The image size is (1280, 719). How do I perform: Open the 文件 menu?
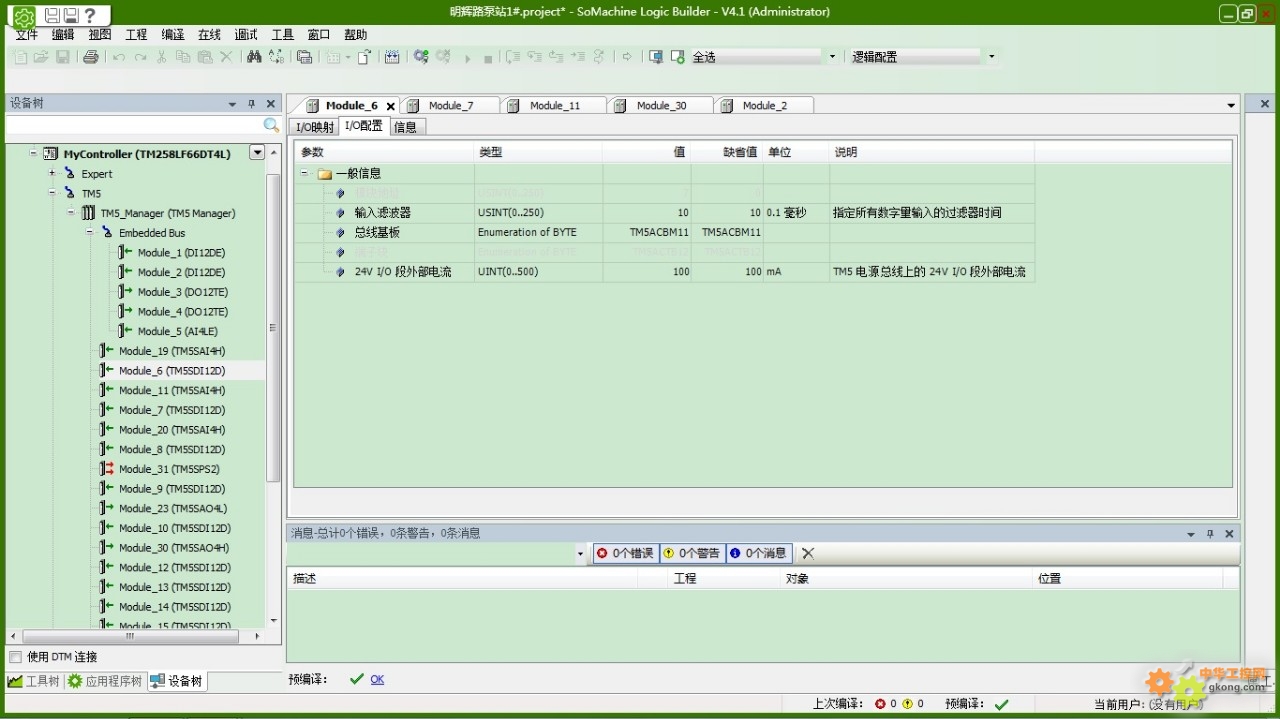coord(27,35)
